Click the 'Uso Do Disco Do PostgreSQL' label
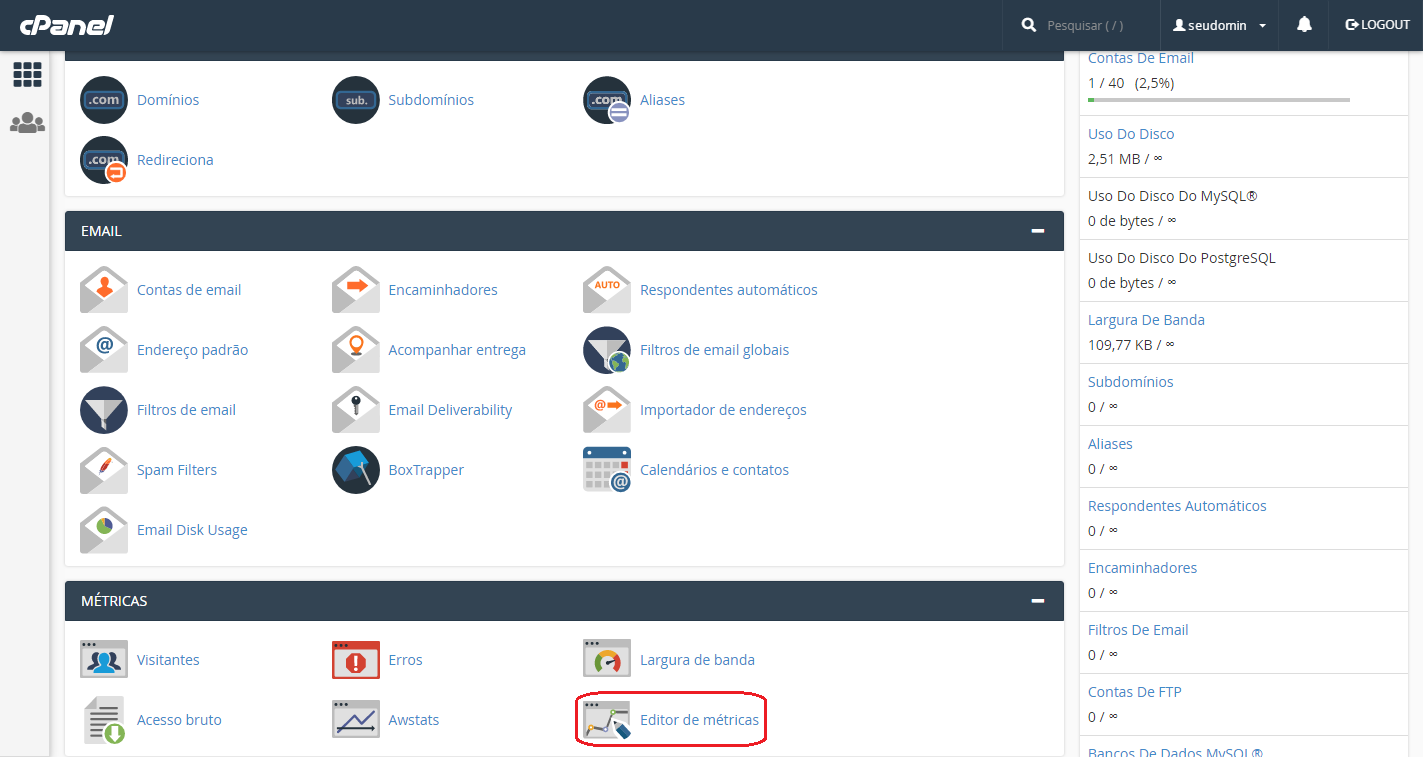Viewport: 1423px width, 757px height. coord(1182,258)
